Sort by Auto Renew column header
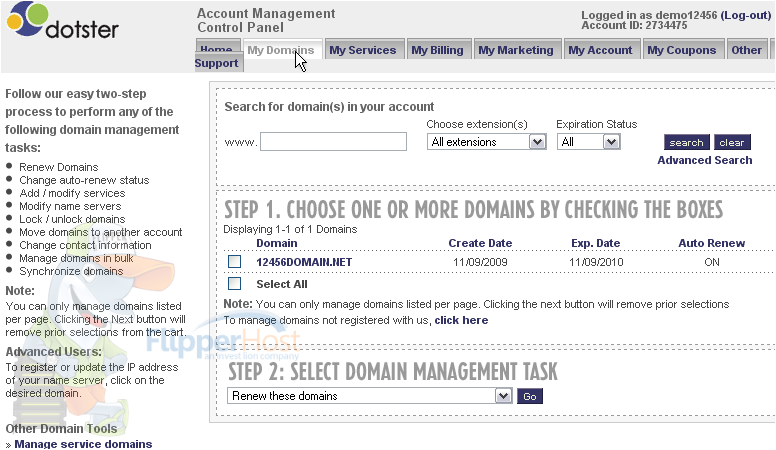This screenshot has height=450, width=776. point(711,243)
